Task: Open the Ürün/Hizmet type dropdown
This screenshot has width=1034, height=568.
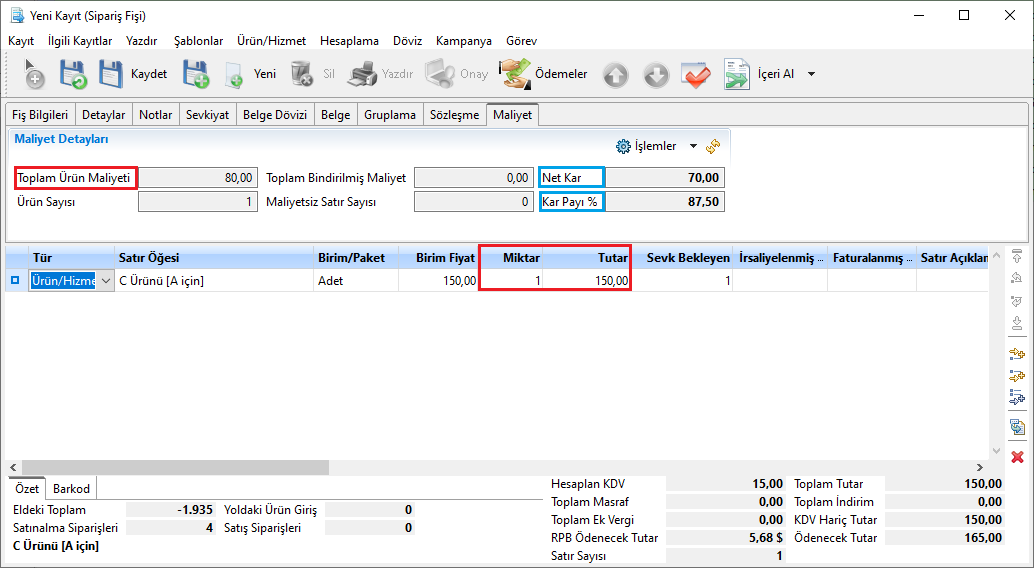Action: click(x=105, y=281)
